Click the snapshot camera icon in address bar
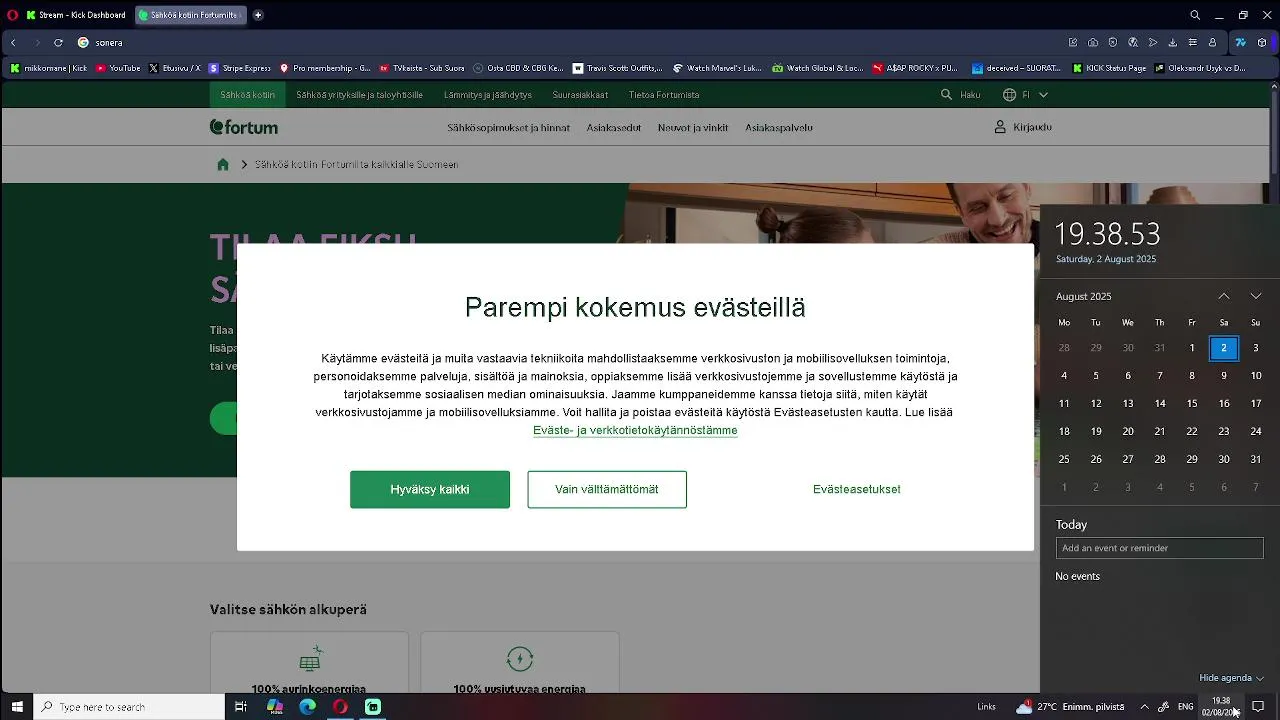 click(1093, 43)
